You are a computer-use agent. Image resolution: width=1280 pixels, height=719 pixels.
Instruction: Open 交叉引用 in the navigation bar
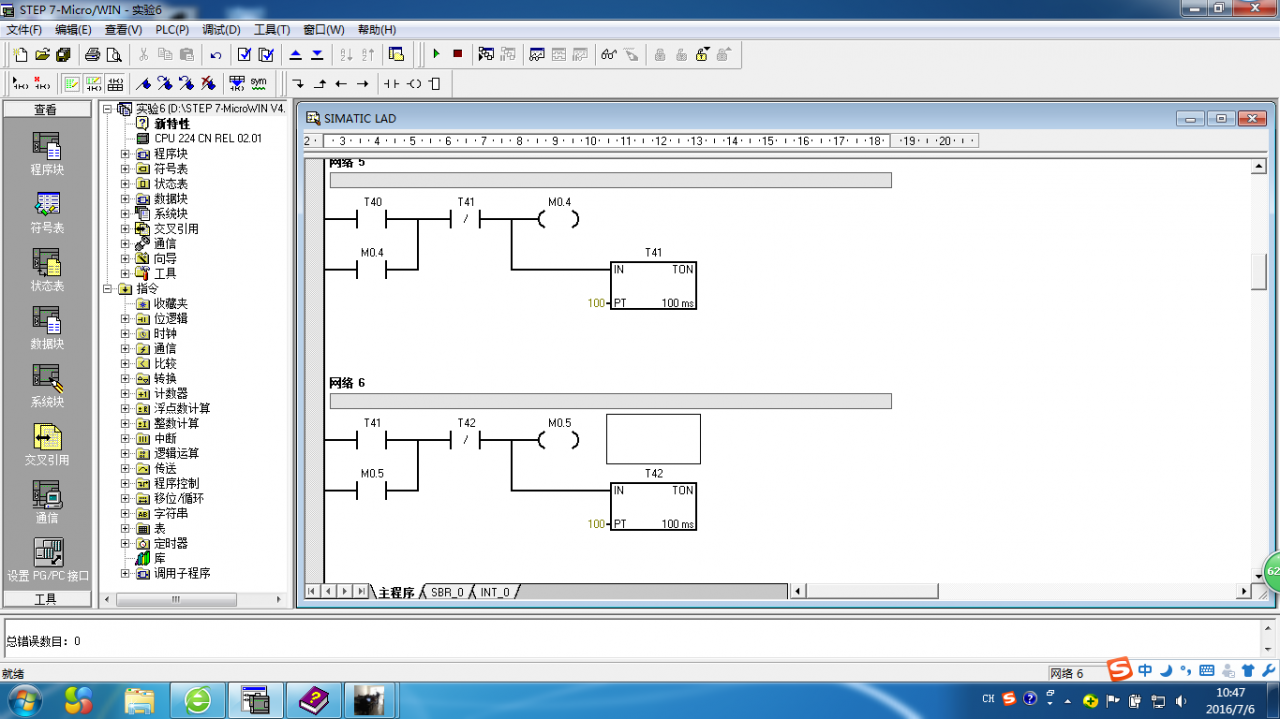(46, 445)
